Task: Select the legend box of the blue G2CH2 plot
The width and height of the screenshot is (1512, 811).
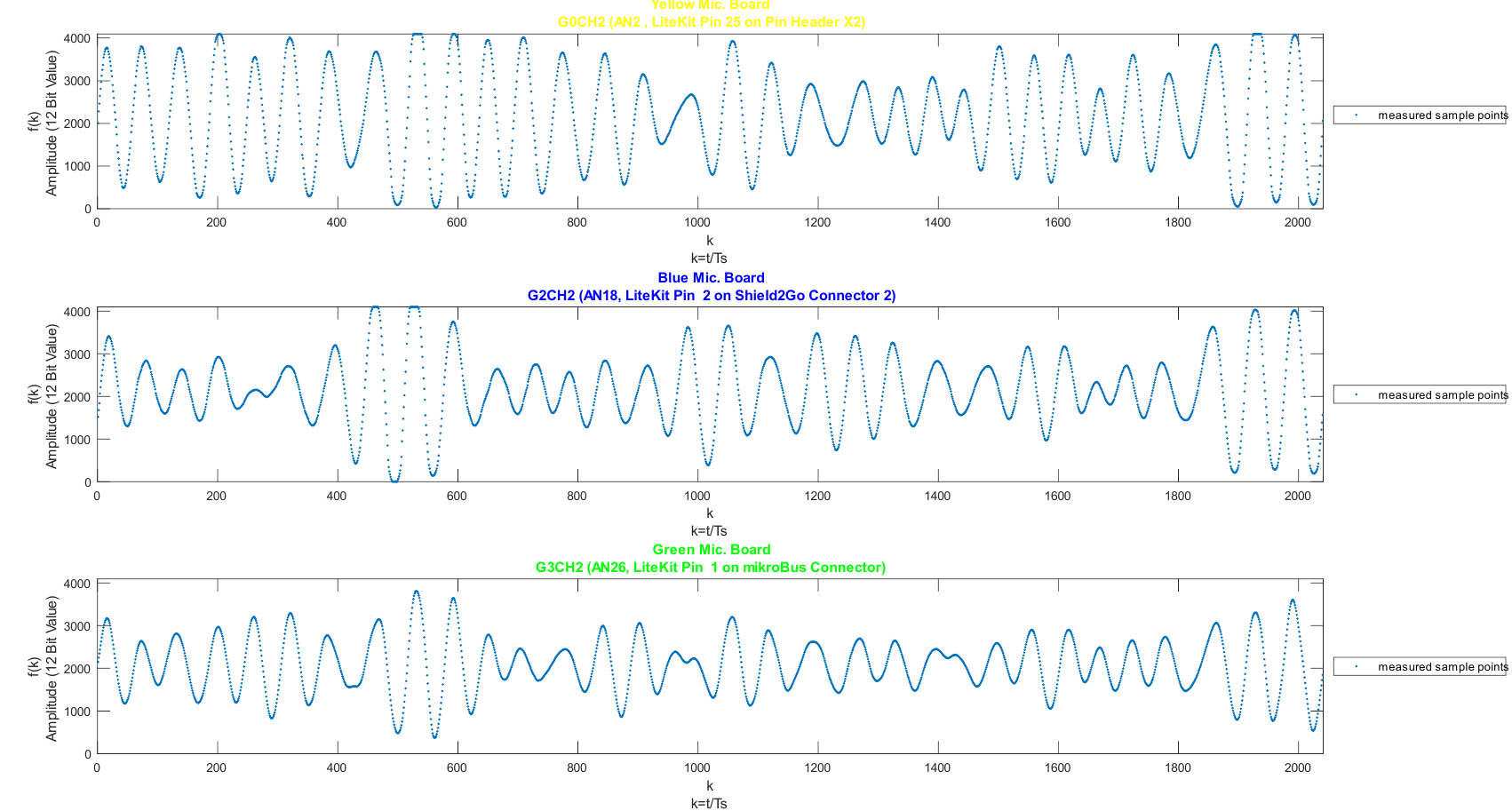Action: pos(1420,394)
